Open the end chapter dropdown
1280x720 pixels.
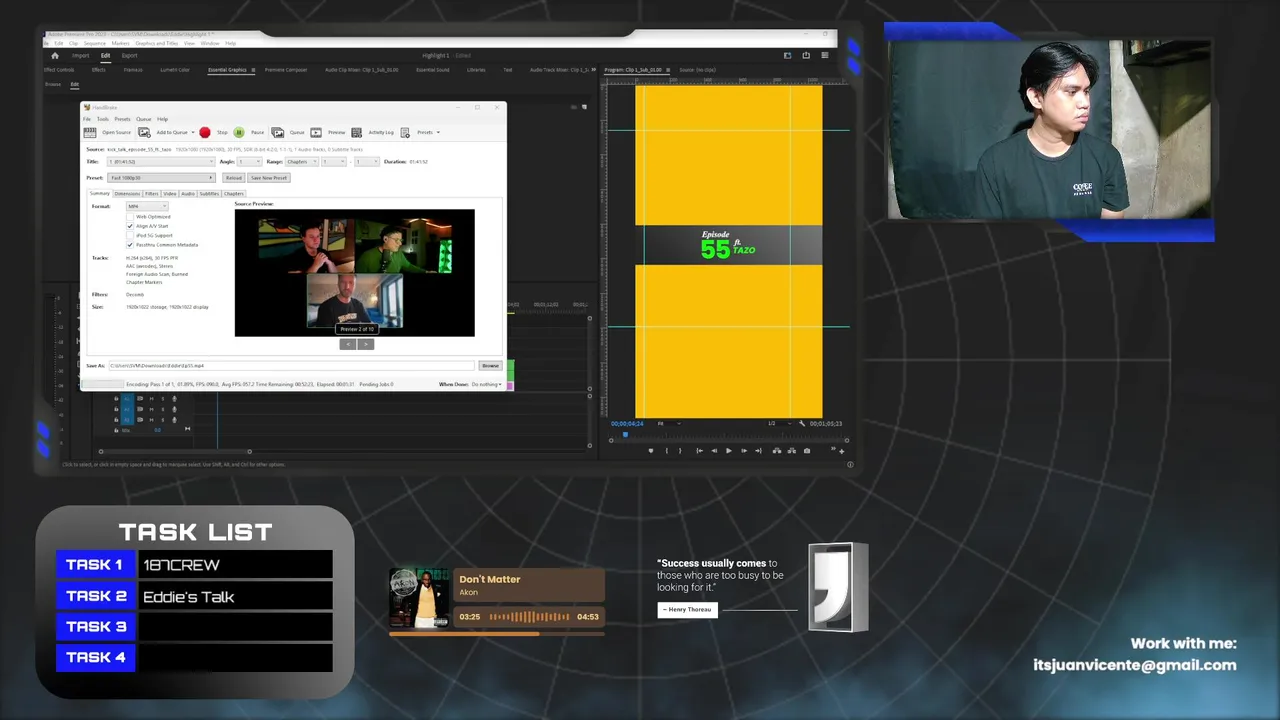point(367,162)
